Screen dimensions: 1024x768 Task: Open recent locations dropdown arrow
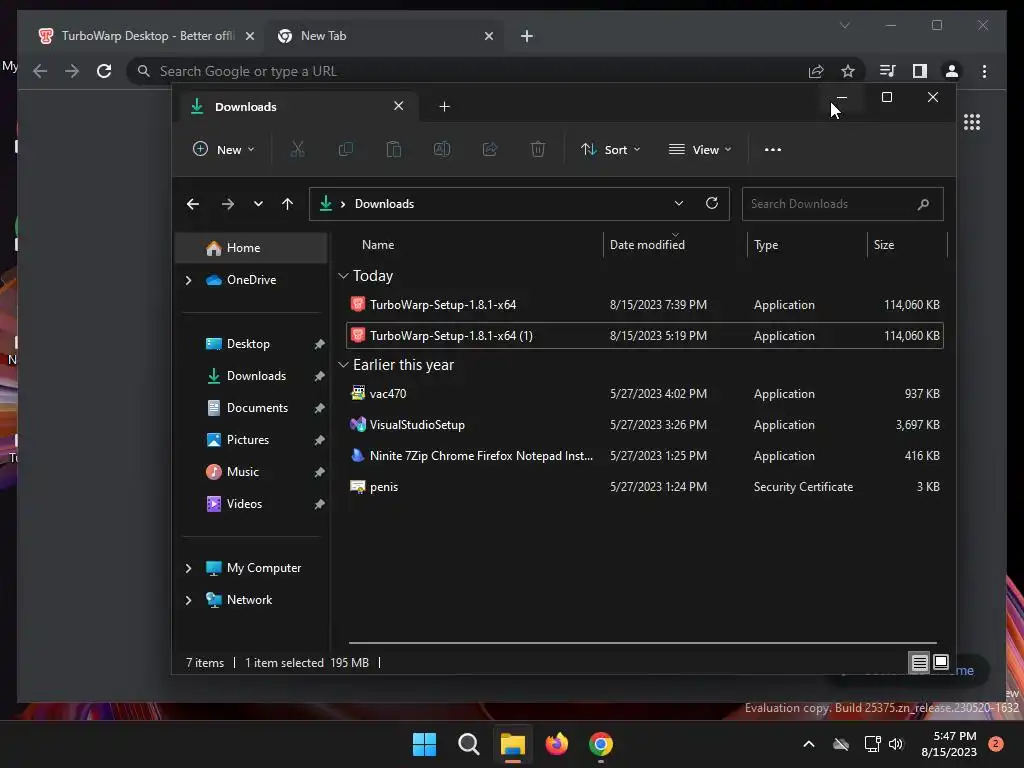[x=258, y=204]
